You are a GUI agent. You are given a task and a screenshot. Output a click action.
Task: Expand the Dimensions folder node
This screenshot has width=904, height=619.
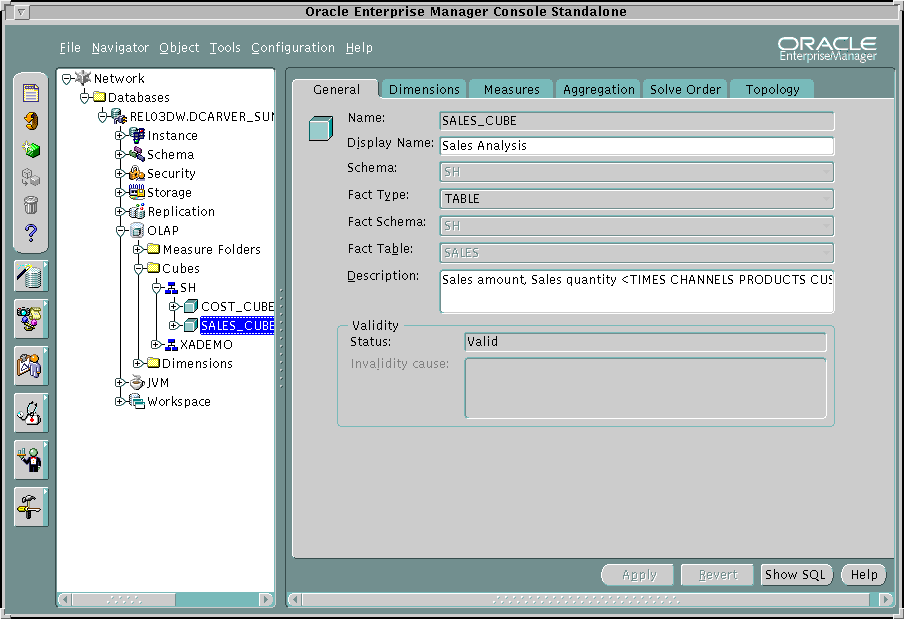coord(138,364)
